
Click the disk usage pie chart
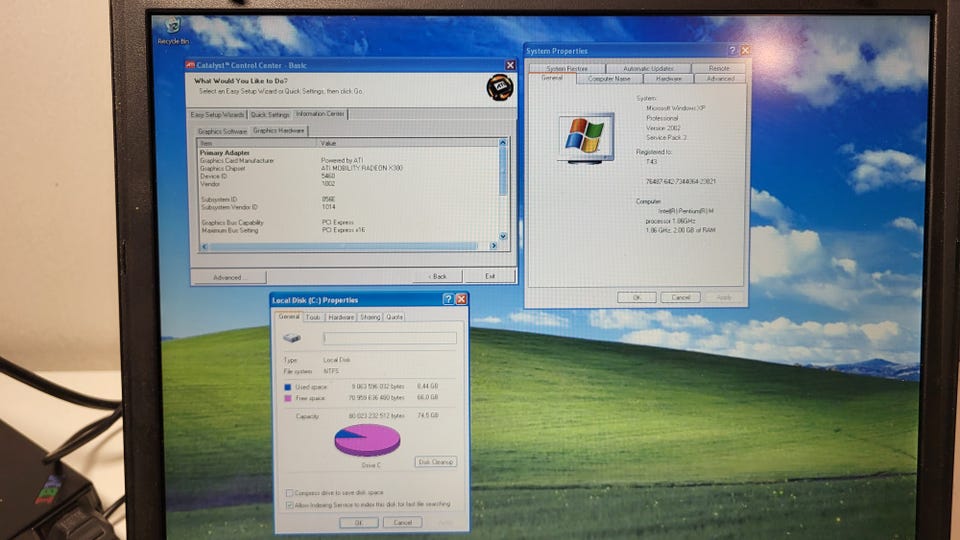[x=367, y=441]
